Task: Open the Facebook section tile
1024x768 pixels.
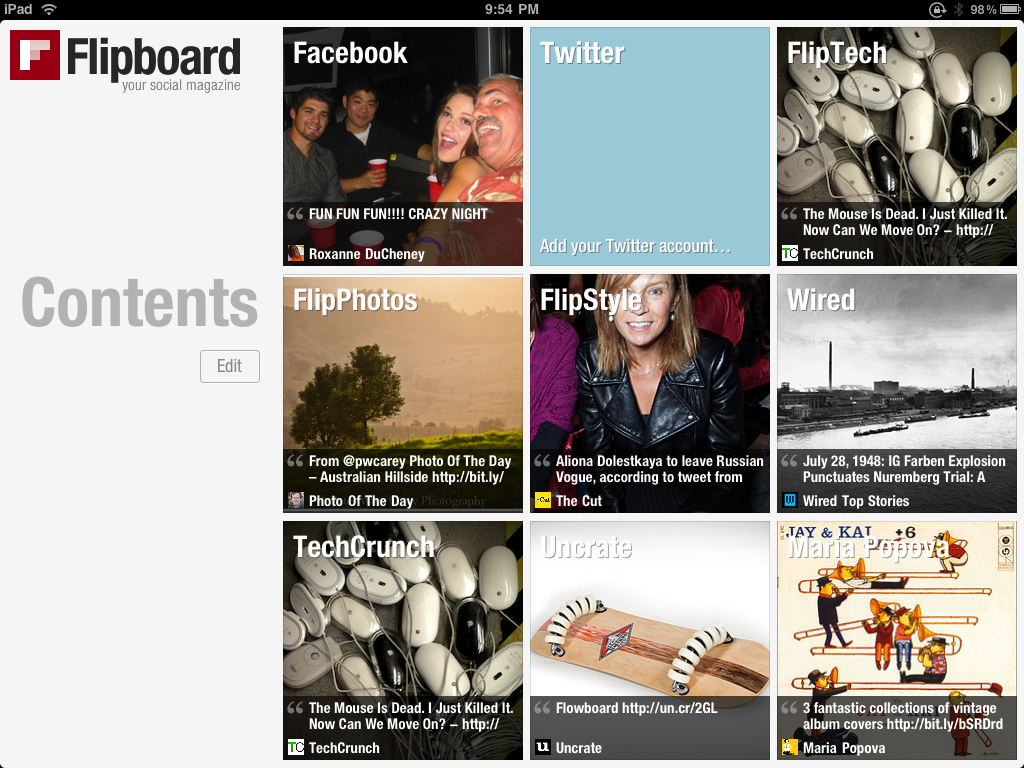Action: (403, 130)
